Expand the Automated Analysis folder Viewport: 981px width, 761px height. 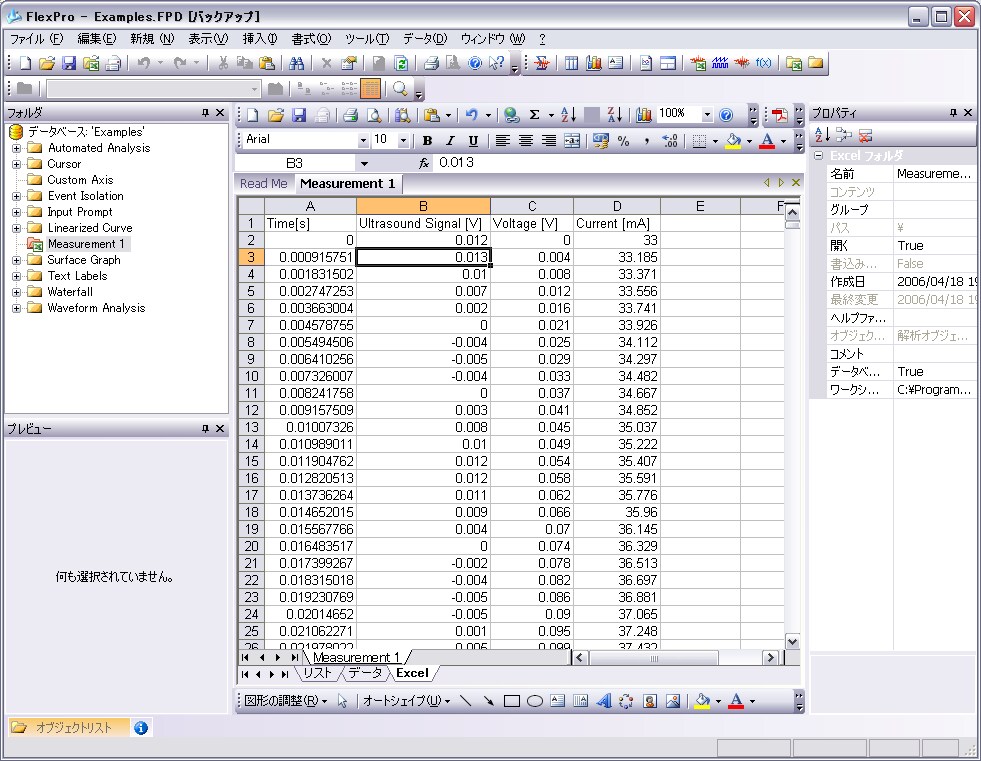point(17,148)
